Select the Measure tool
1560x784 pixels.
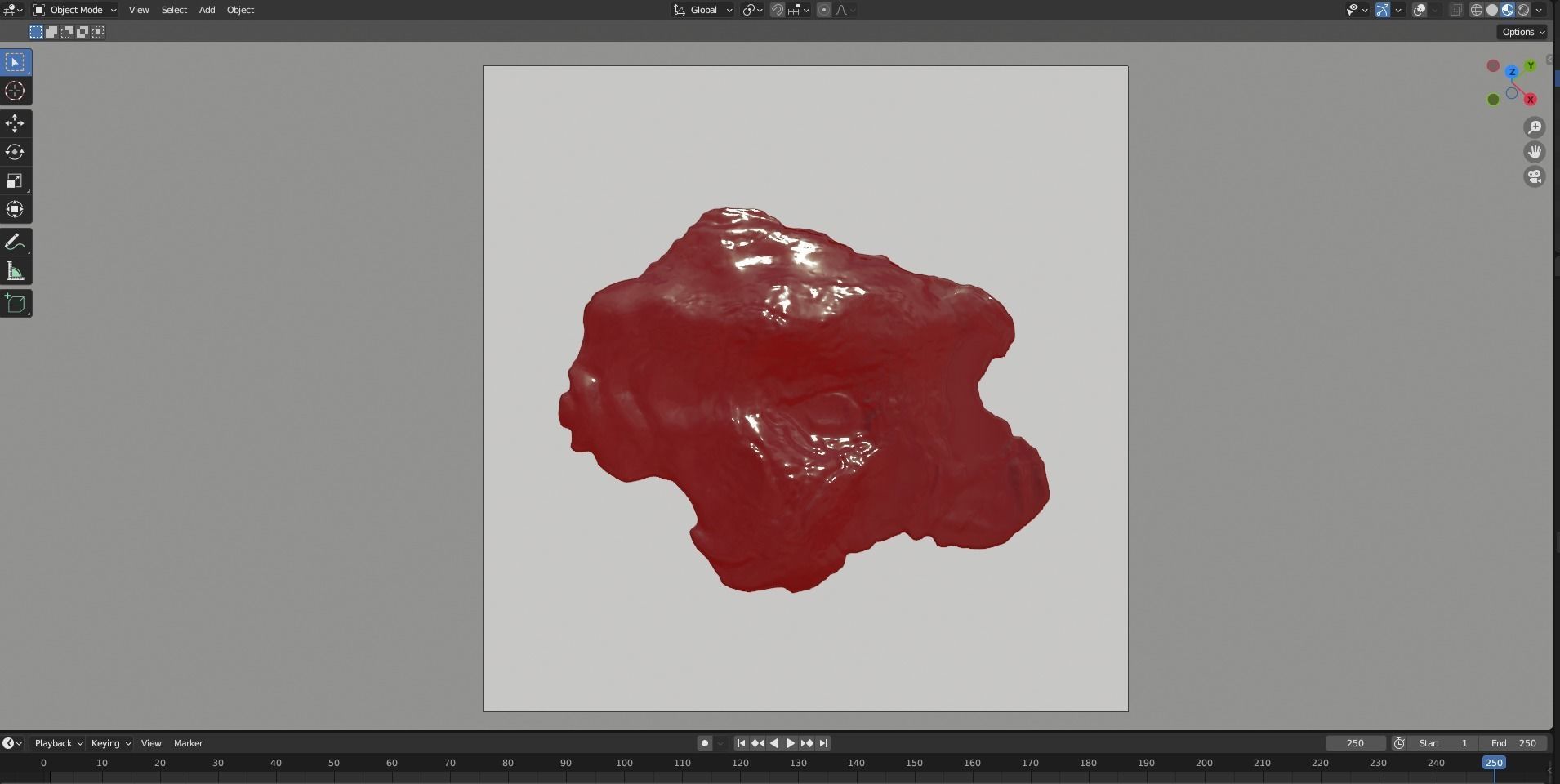(16, 271)
